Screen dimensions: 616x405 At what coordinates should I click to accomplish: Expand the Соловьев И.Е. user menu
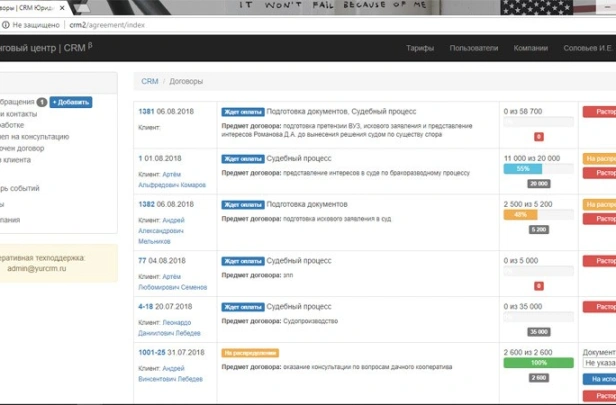point(590,48)
